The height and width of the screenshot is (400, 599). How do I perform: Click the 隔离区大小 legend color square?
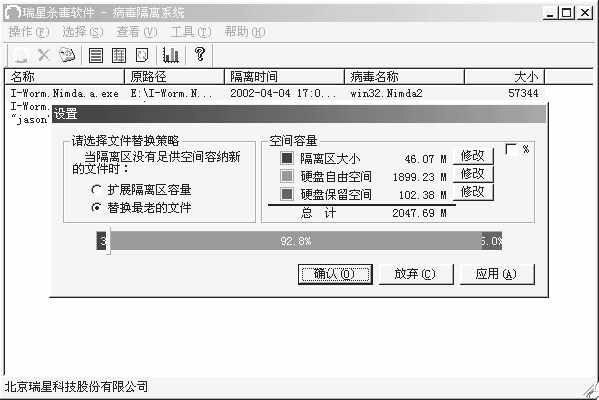pos(287,158)
